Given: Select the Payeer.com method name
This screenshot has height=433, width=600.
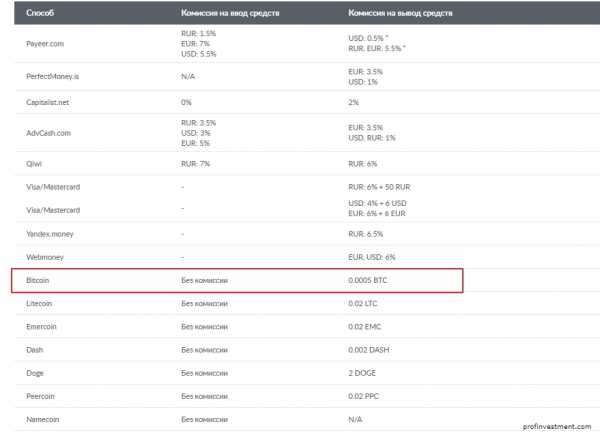Looking at the screenshot, I should point(45,44).
